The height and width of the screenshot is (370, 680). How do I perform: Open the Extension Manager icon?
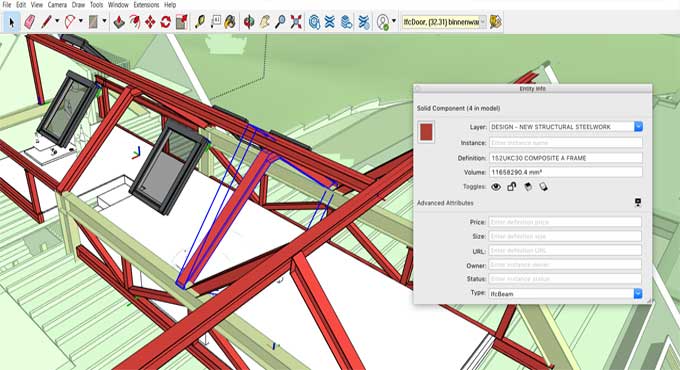[x=363, y=22]
